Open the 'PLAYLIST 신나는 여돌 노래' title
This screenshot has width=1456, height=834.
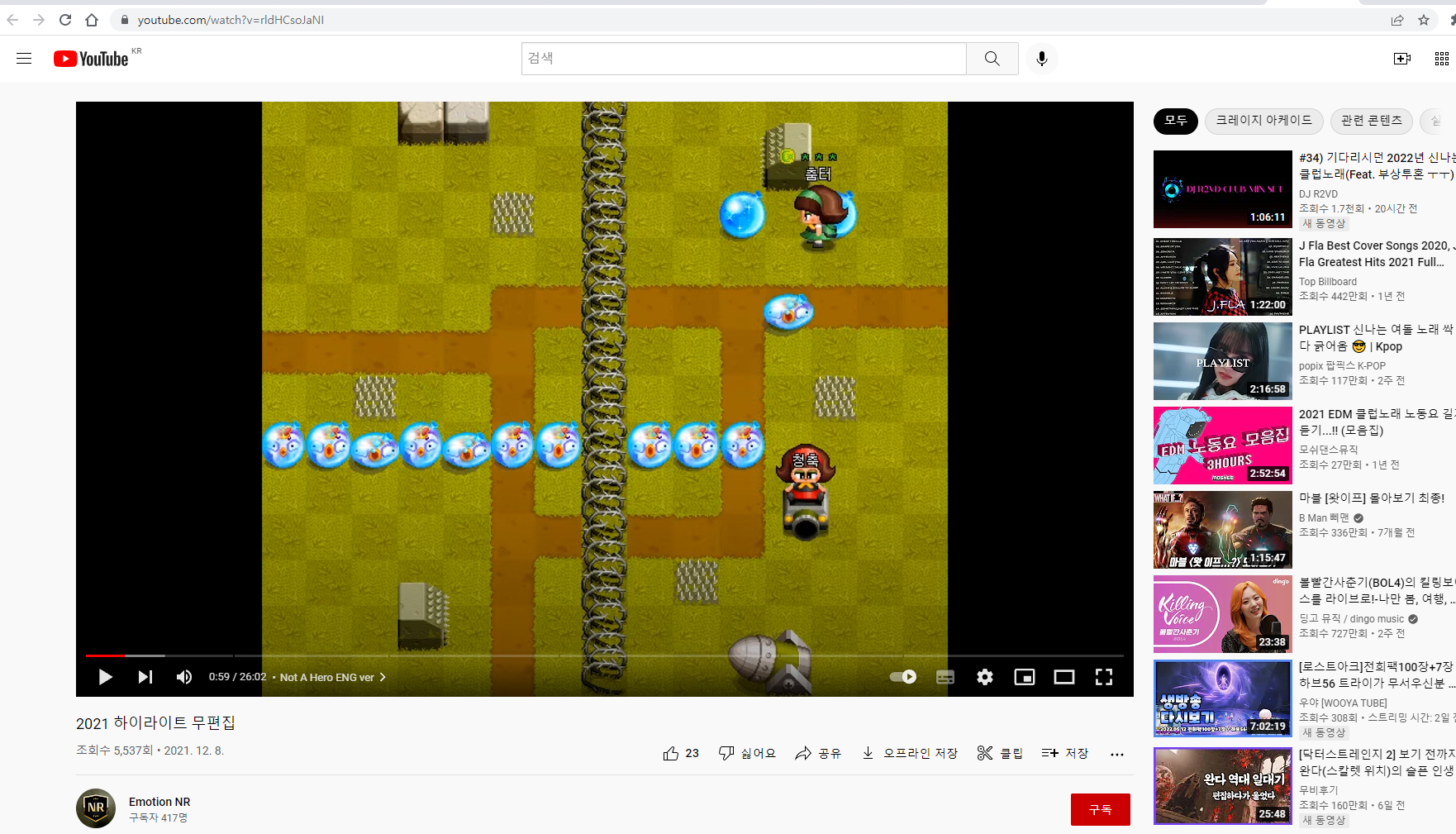tap(1377, 338)
